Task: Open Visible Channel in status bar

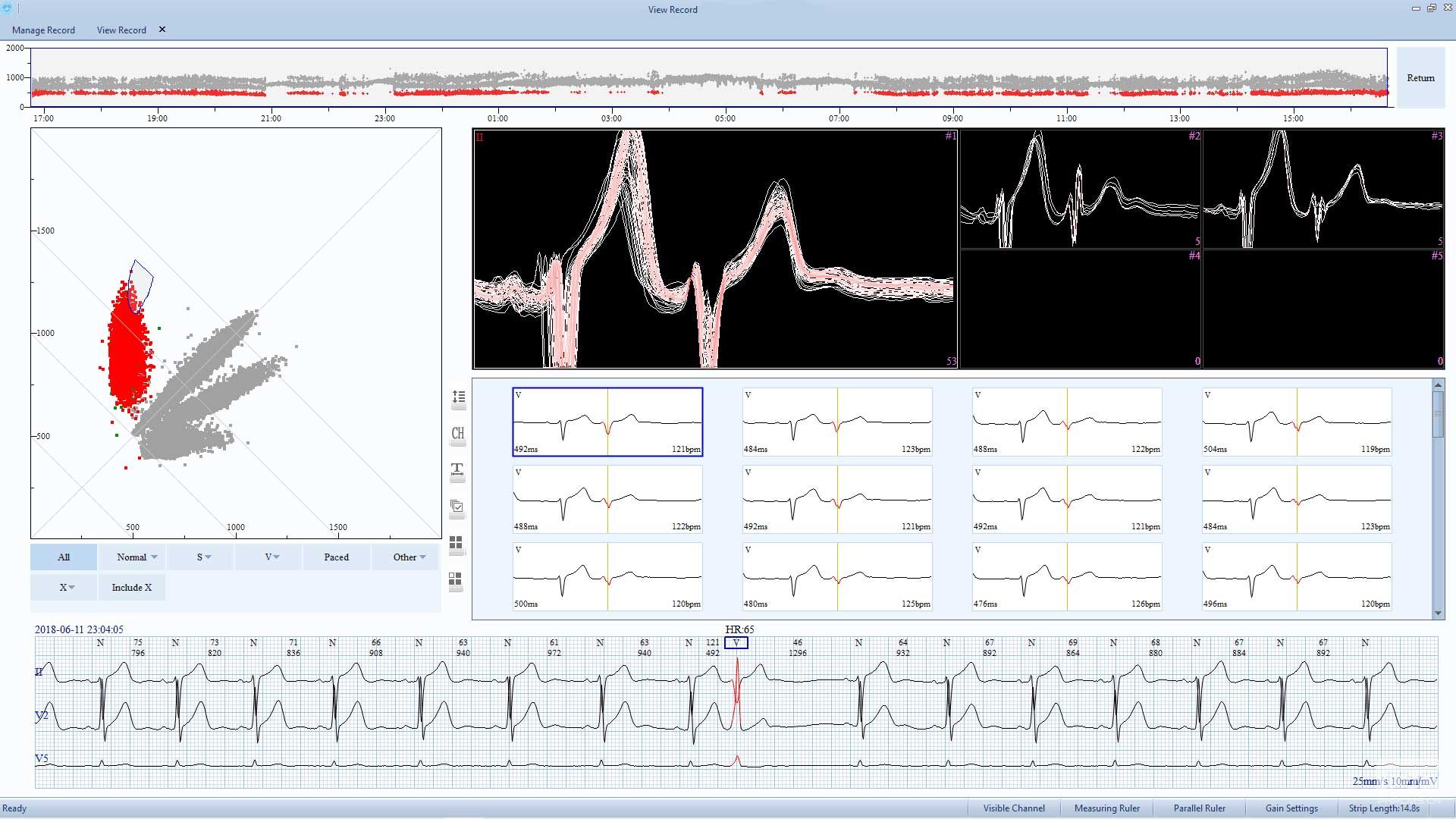Action: click(x=1014, y=808)
